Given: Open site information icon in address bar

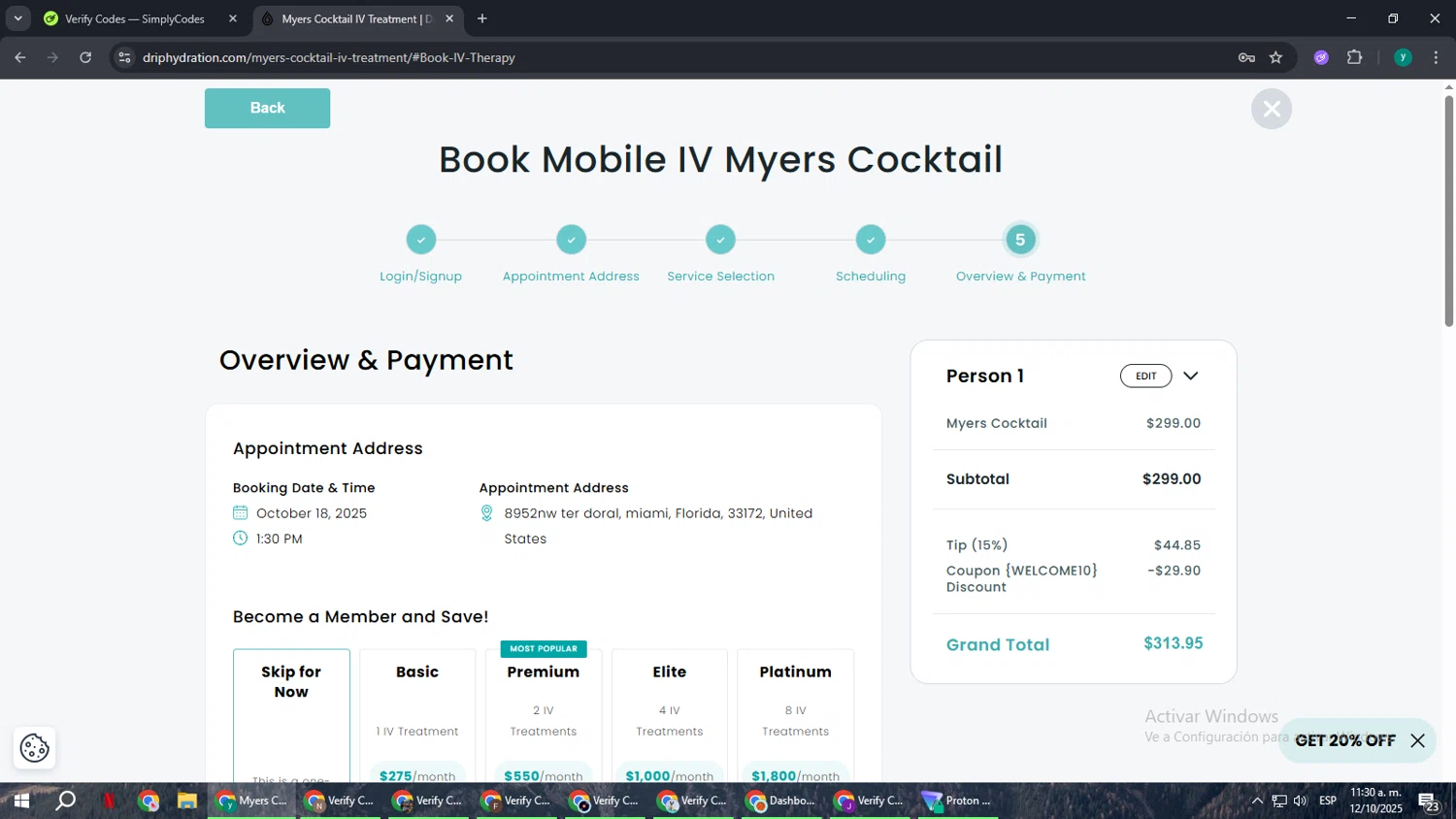Looking at the screenshot, I should (x=124, y=57).
